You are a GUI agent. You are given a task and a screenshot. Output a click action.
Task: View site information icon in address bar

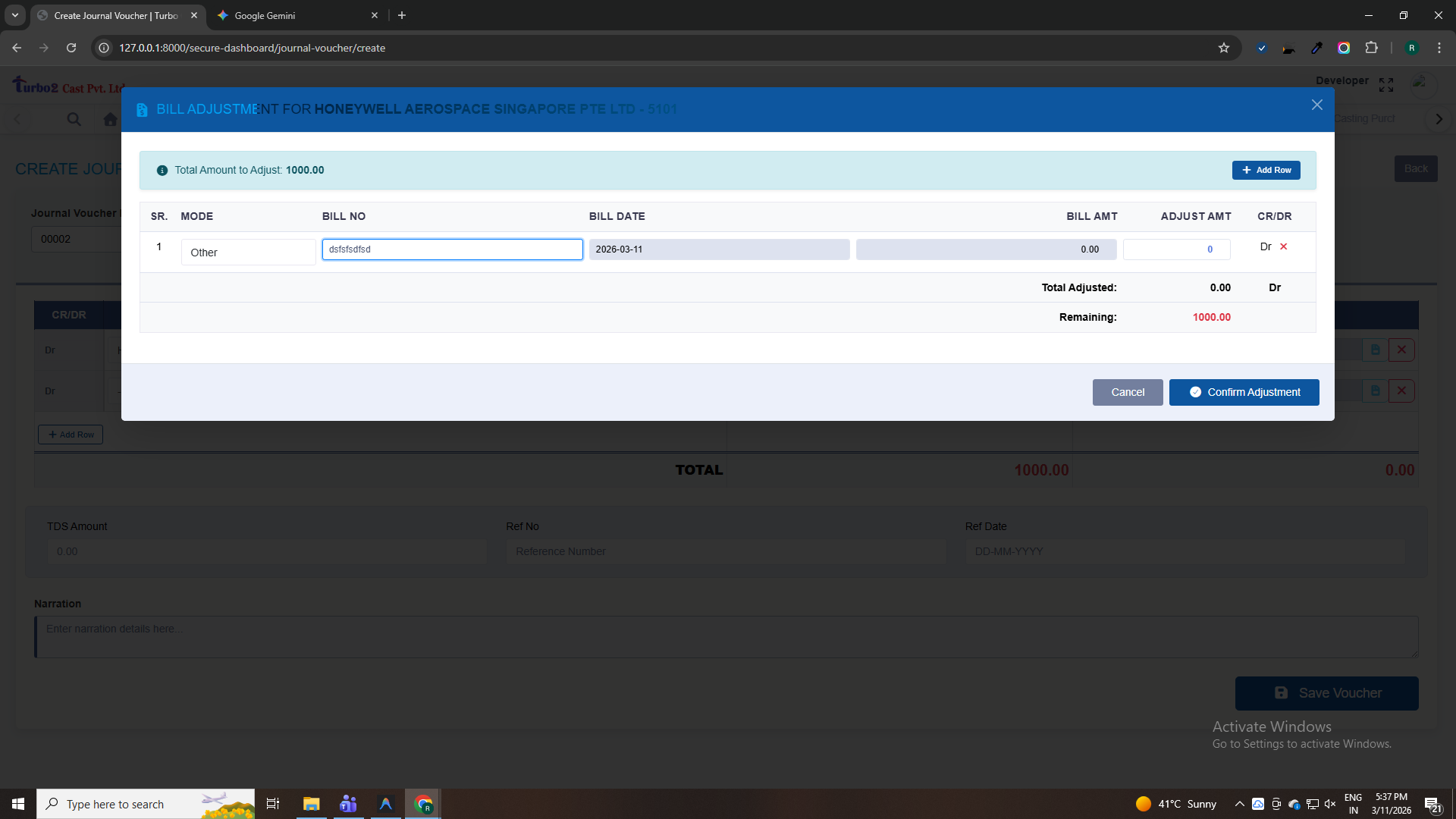[x=105, y=48]
